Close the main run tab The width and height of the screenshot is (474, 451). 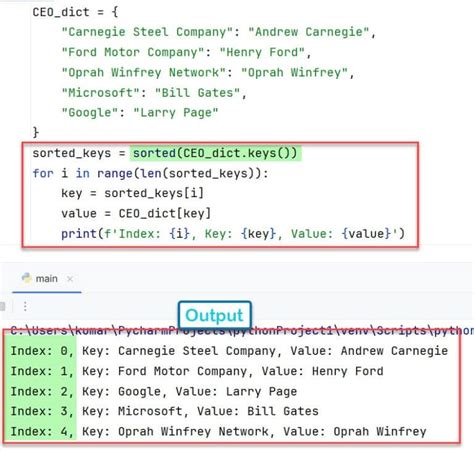tap(70, 279)
